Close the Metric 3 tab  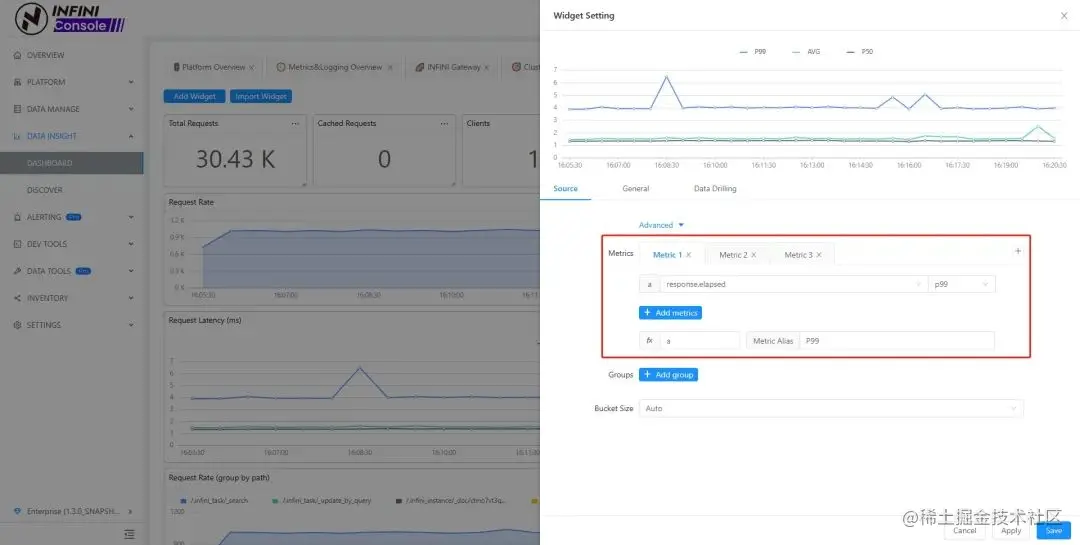click(819, 255)
